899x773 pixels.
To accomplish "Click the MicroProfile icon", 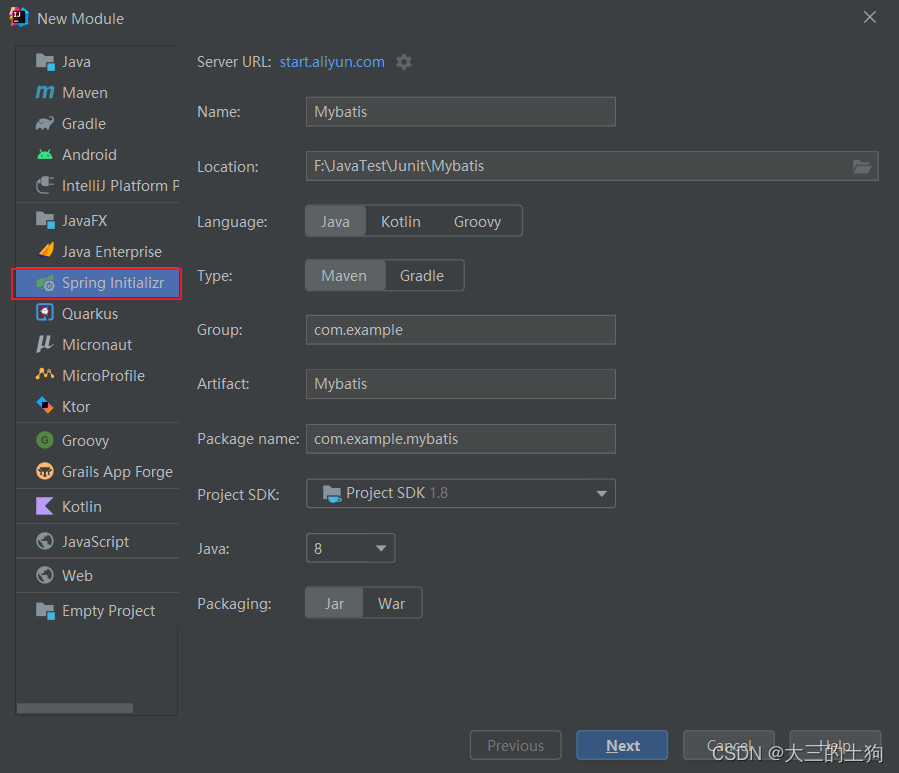I will 45,374.
